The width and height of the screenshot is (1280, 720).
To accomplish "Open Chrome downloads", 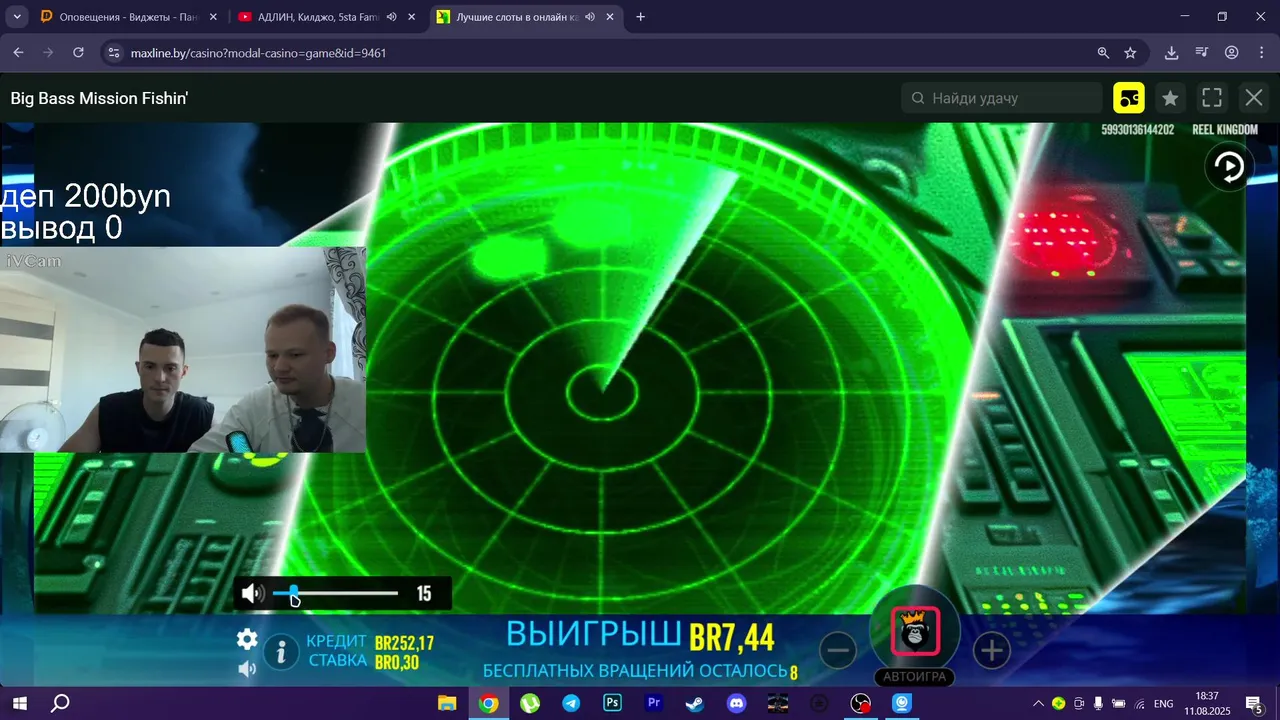I will 1172,53.
